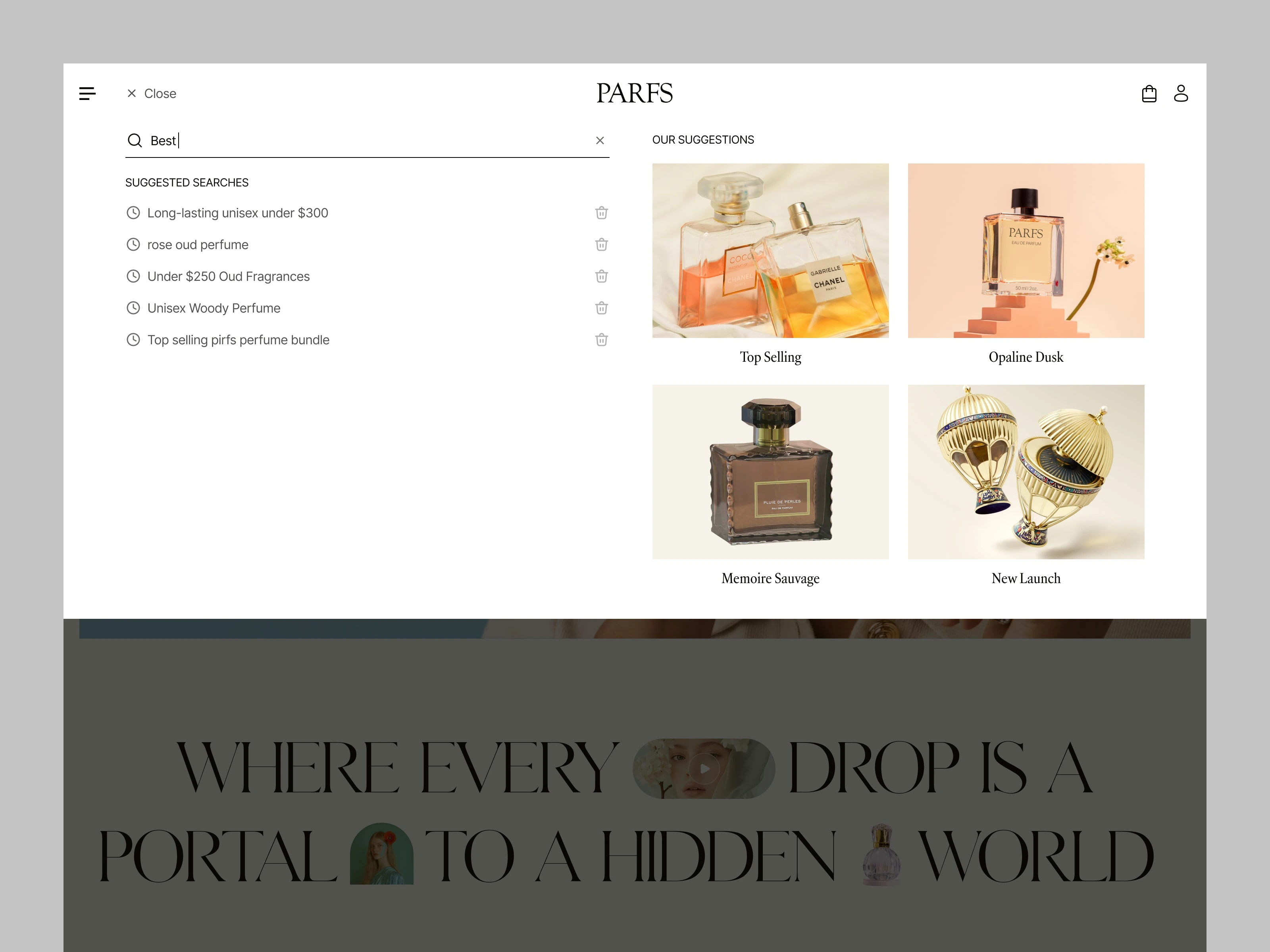Open the user account icon
Image resolution: width=1270 pixels, height=952 pixels.
[x=1180, y=94]
